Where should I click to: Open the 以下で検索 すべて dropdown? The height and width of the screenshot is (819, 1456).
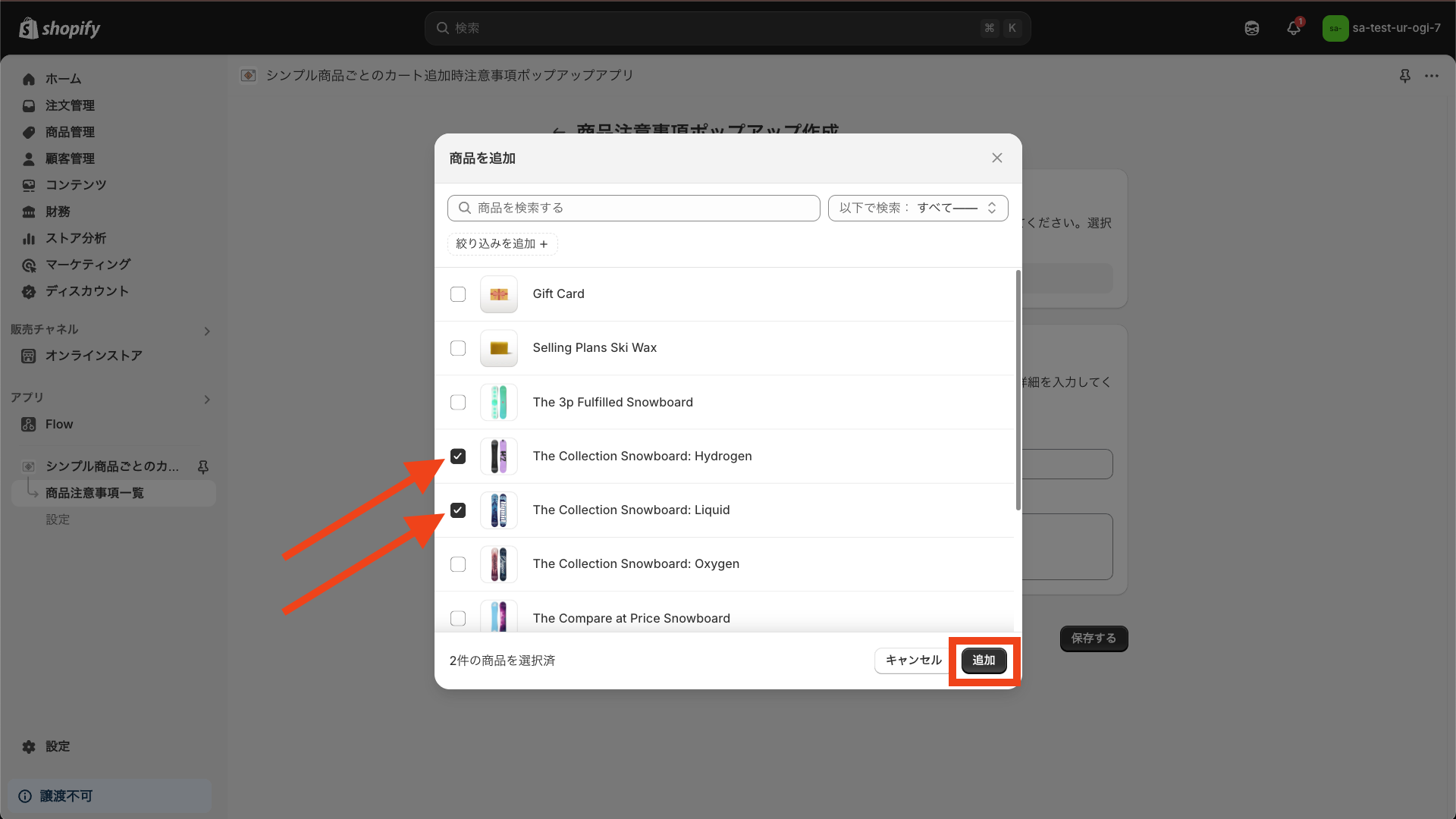[918, 208]
